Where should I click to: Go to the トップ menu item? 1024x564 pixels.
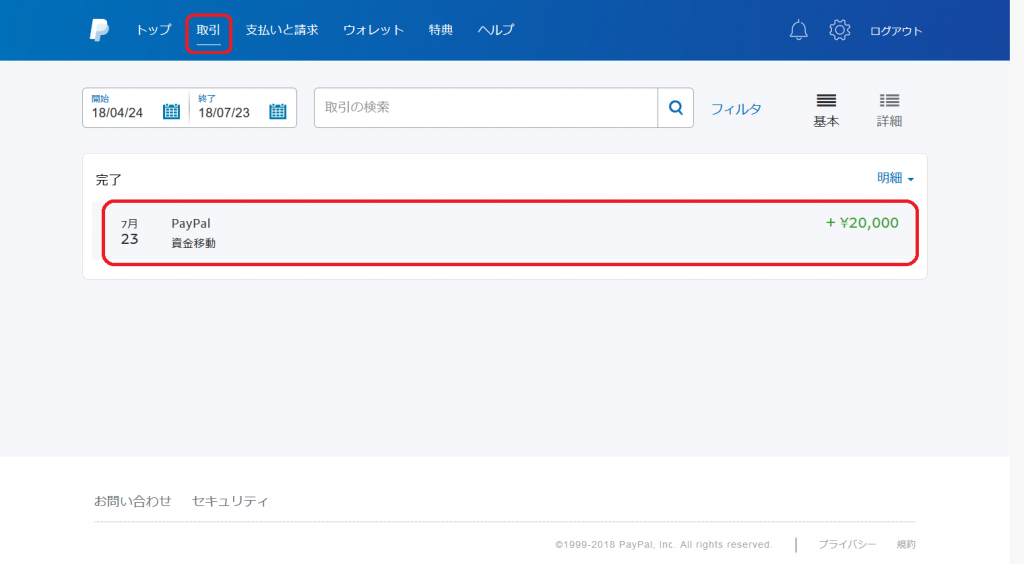click(153, 30)
